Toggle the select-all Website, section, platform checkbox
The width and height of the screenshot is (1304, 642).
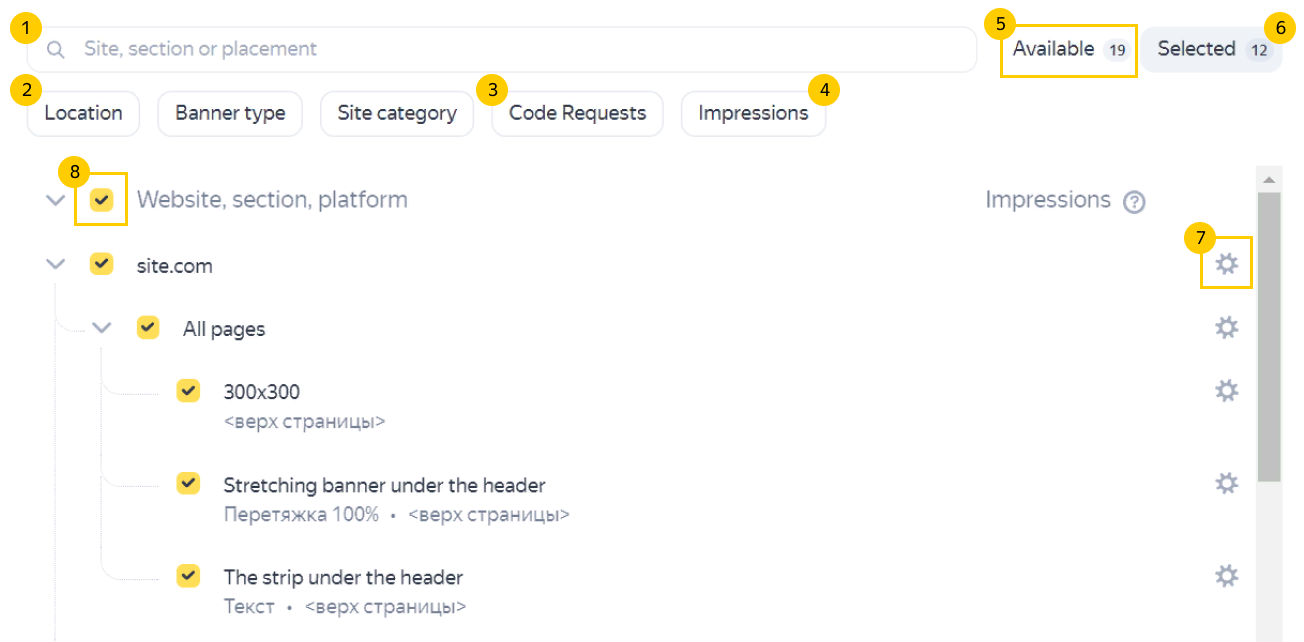pyautogui.click(x=101, y=200)
